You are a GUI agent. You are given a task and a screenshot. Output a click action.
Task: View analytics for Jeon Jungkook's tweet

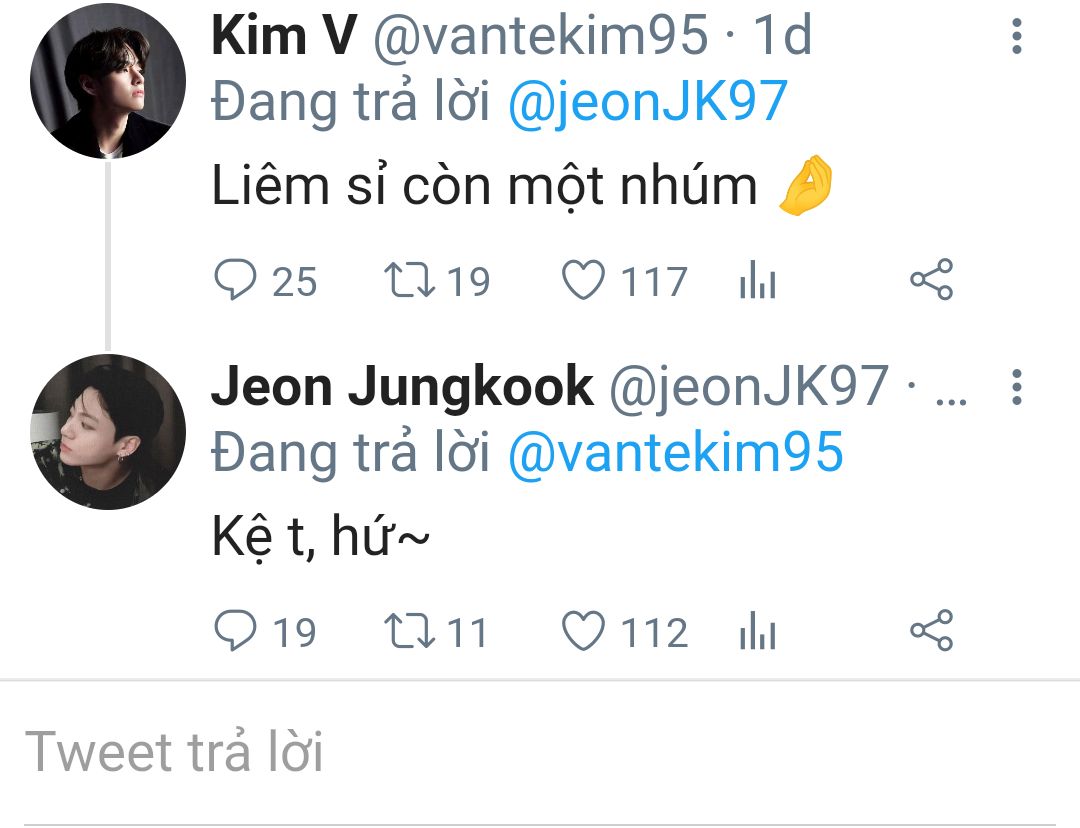(x=758, y=630)
